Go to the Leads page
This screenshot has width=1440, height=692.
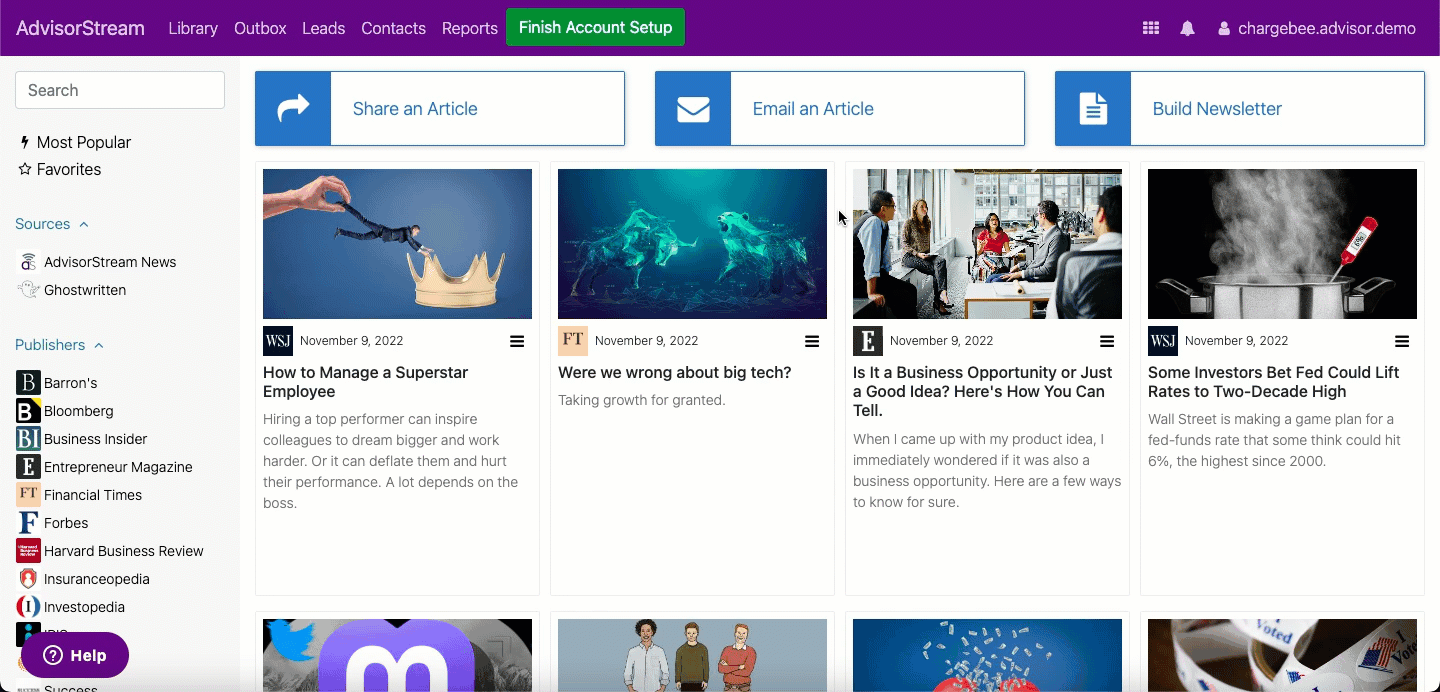coord(324,29)
